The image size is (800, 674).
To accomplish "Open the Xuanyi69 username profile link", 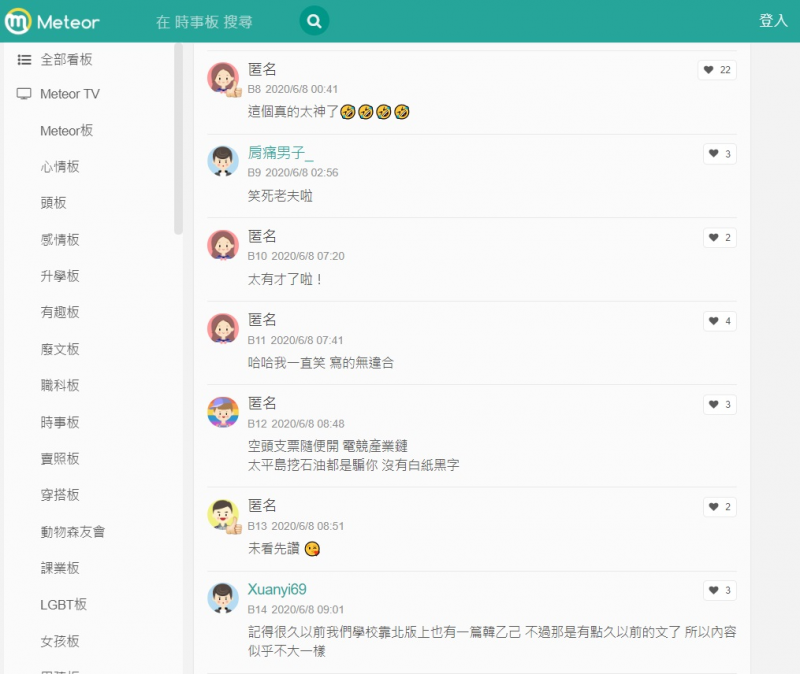I will (277, 589).
